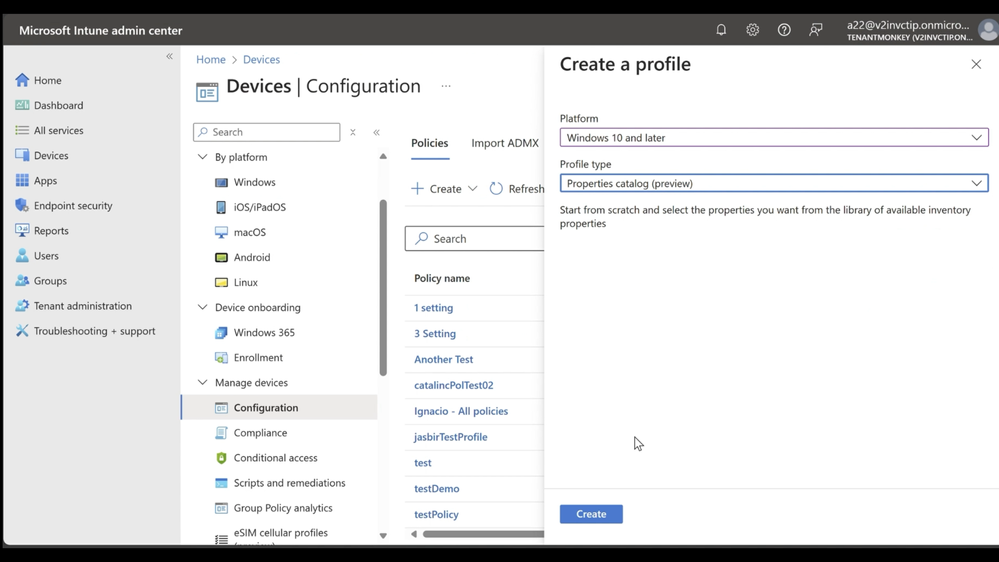Go to the Home breadcrumb link

(211, 59)
